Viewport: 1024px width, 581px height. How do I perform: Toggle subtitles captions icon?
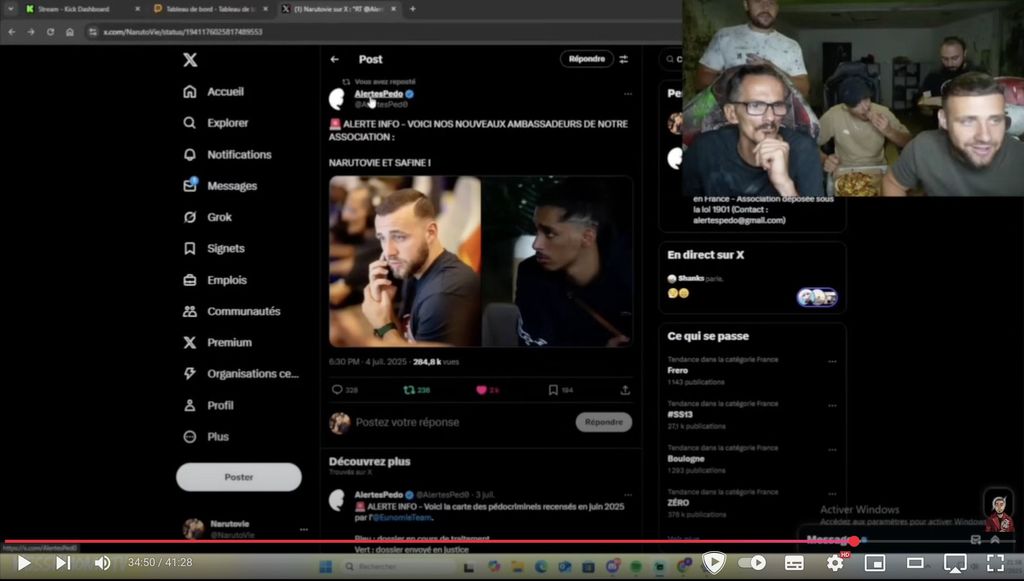pyautogui.click(x=794, y=563)
